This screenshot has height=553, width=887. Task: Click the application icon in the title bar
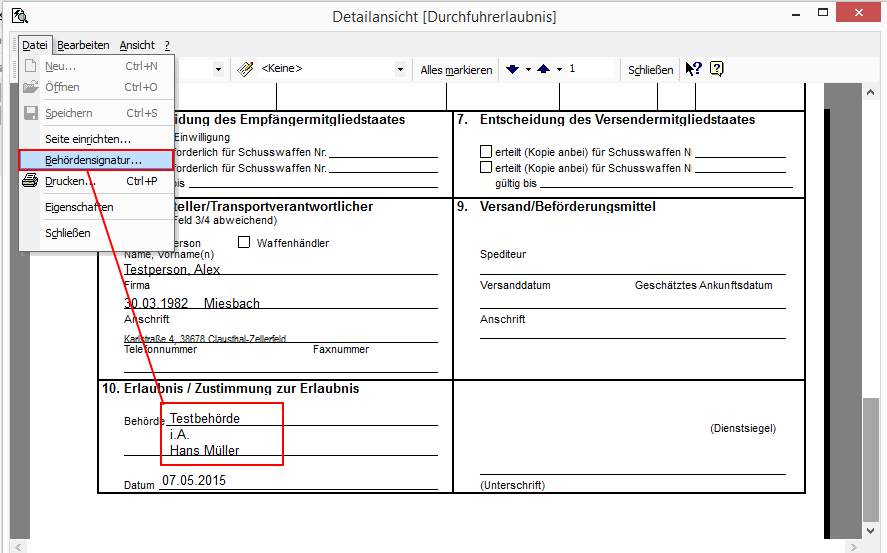(19, 16)
